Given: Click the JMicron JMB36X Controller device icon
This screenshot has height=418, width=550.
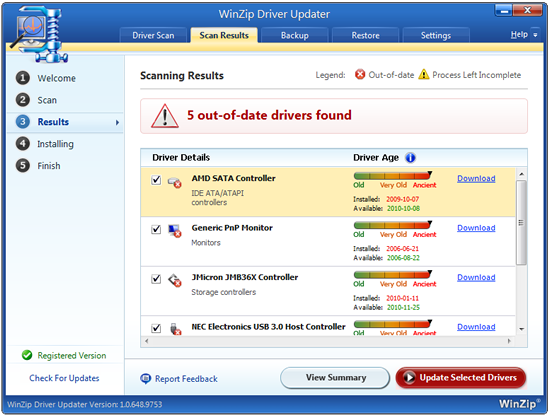Looking at the screenshot, I should 174,281.
